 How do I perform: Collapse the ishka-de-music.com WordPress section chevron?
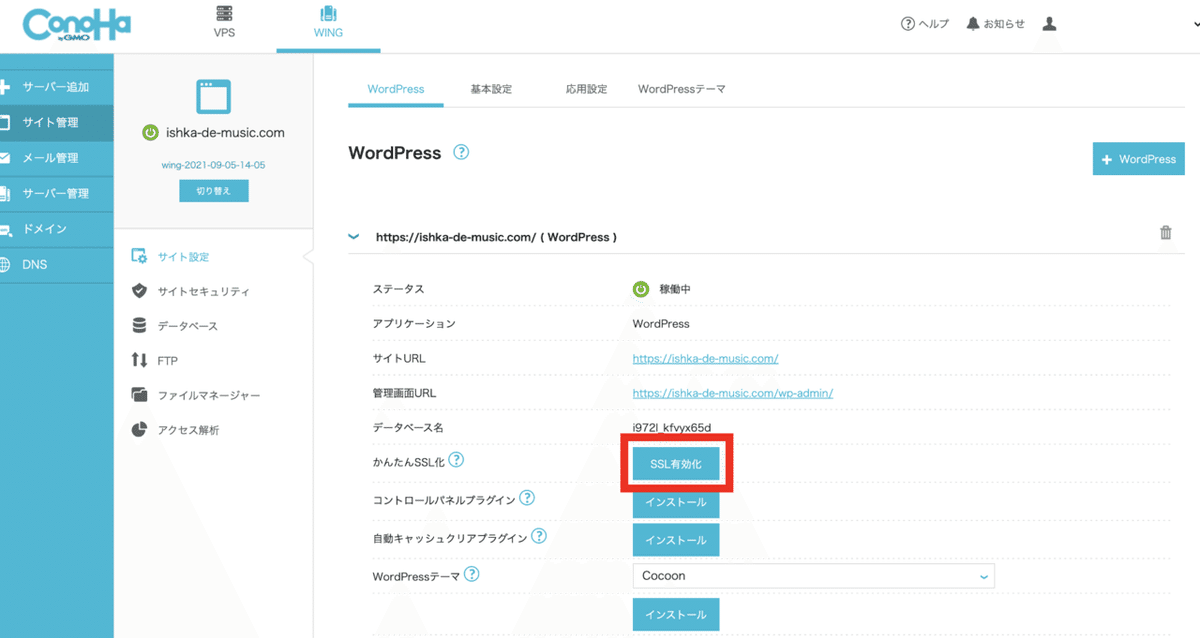click(x=353, y=237)
